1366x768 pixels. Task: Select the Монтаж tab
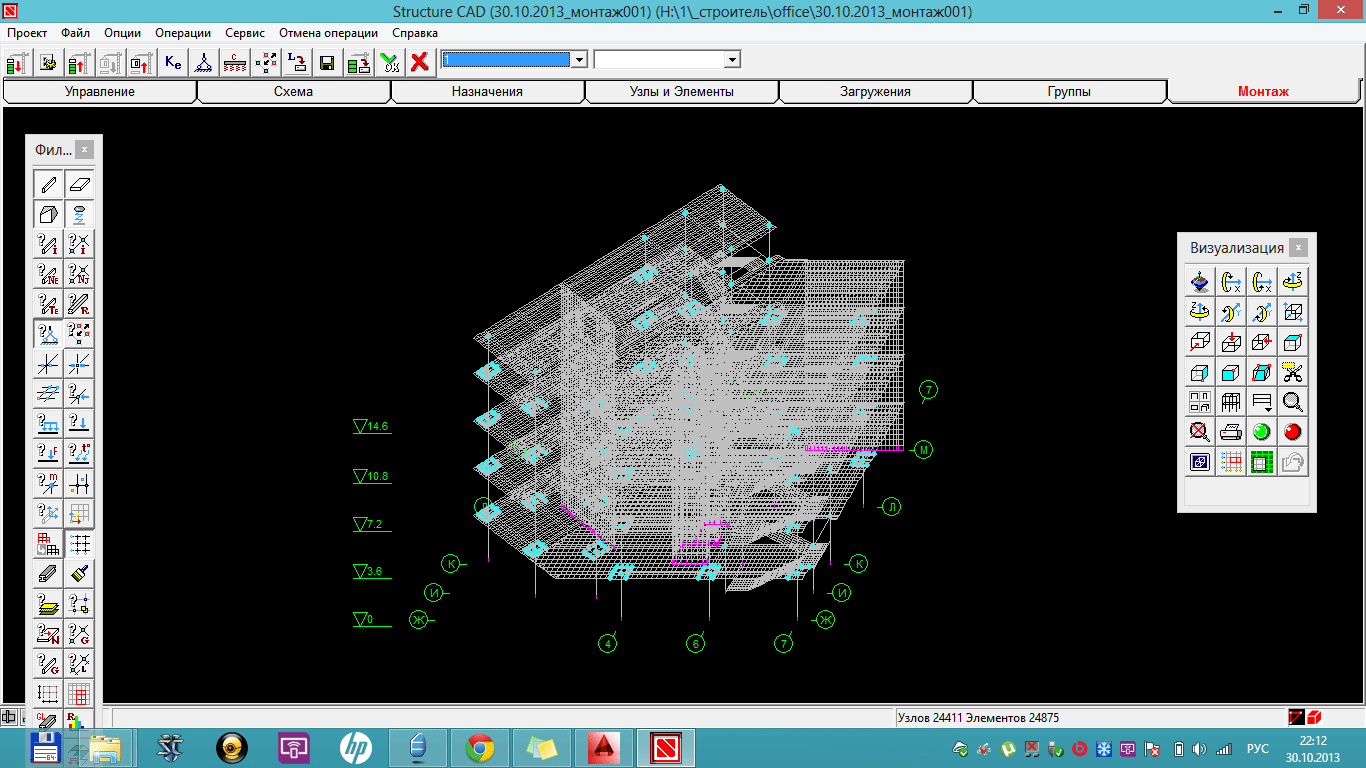click(x=1263, y=92)
